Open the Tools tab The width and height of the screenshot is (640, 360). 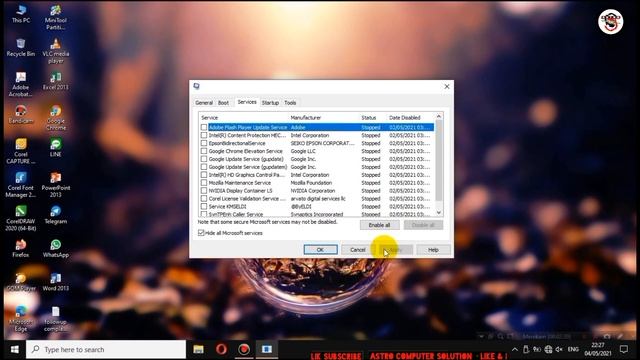pyautogui.click(x=290, y=103)
